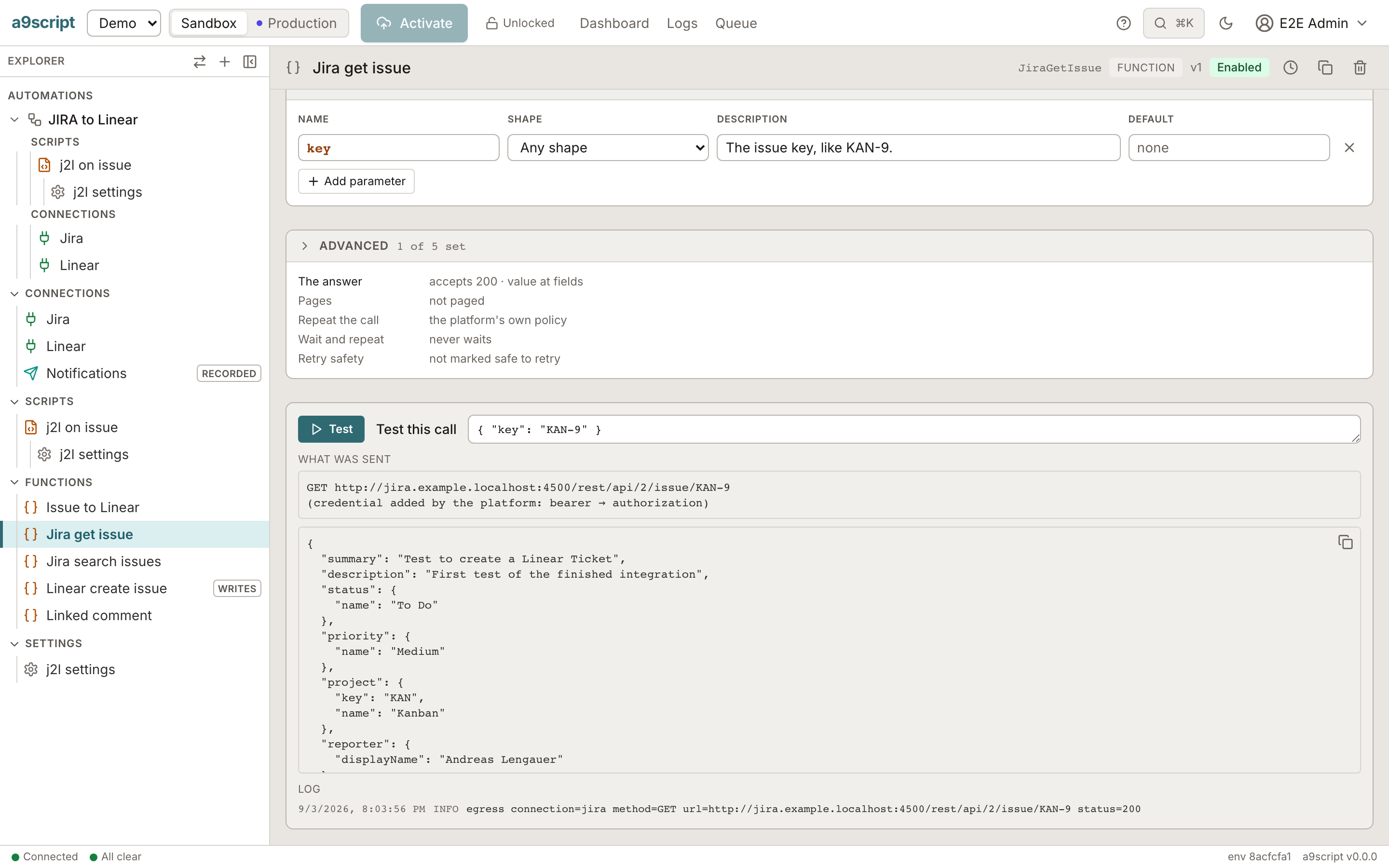
Task: Switch environment to Production
Action: [297, 23]
